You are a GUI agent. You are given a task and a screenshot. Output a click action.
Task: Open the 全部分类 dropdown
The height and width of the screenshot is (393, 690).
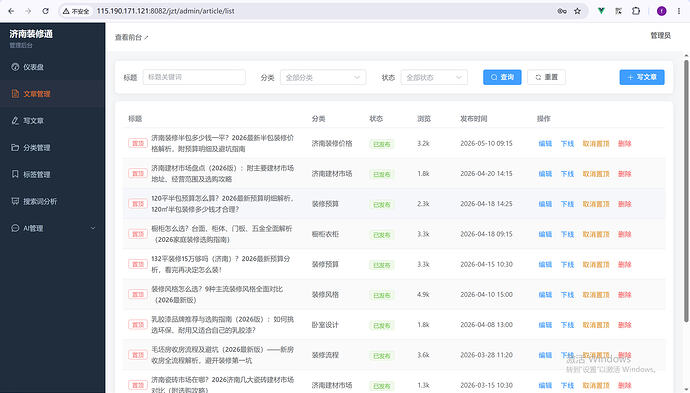click(323, 77)
